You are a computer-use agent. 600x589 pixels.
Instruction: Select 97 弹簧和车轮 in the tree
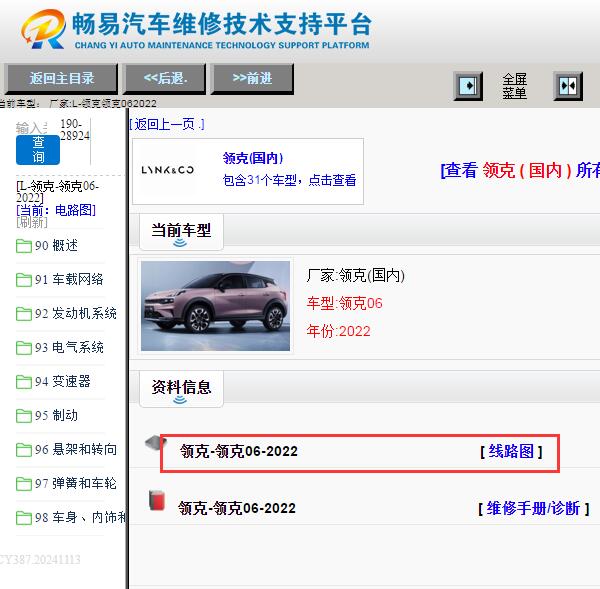(x=76, y=483)
